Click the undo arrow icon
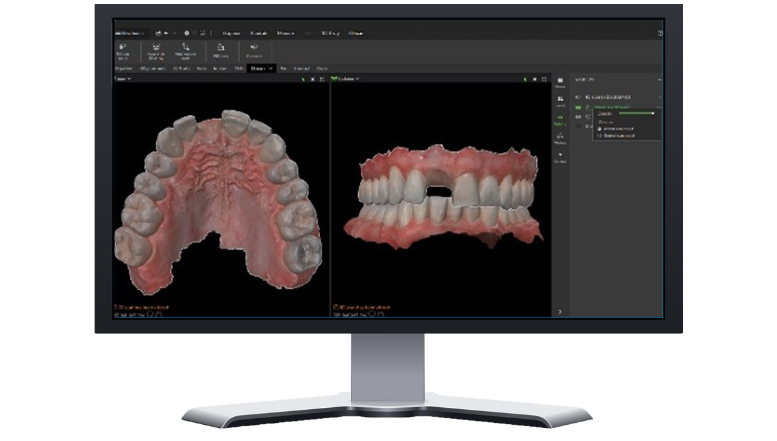777x441 pixels. 166,33
